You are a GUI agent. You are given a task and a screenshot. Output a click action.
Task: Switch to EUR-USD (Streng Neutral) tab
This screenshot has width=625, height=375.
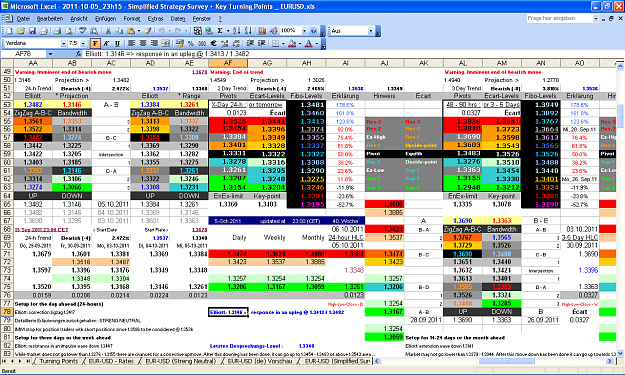[x=180, y=361]
